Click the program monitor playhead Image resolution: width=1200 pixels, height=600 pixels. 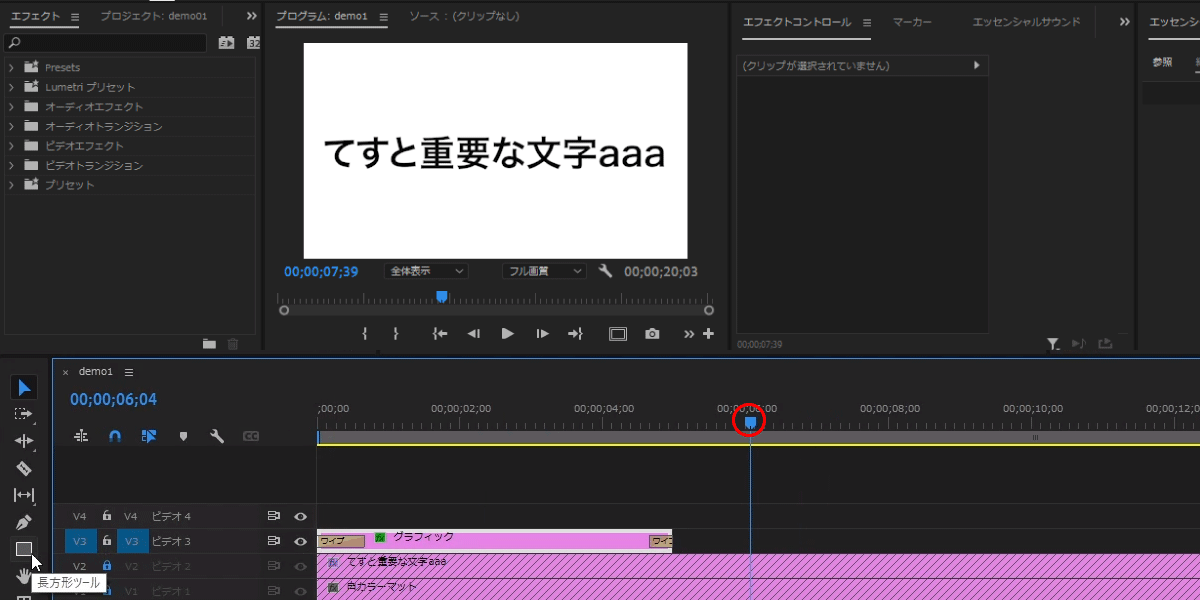(441, 296)
